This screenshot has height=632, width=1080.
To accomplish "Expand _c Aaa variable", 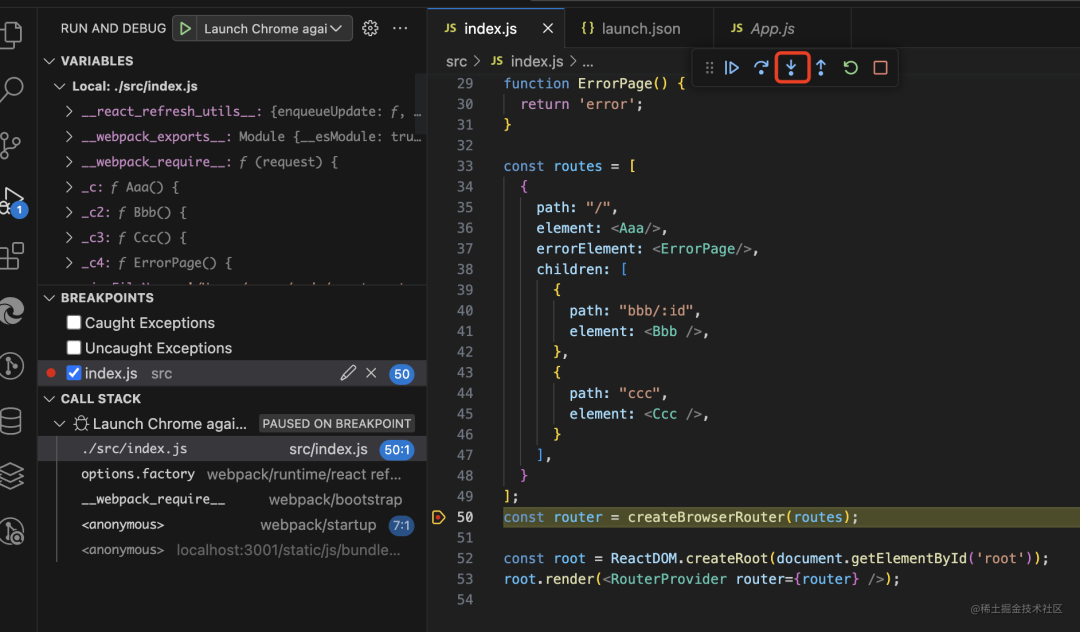I will (69, 187).
